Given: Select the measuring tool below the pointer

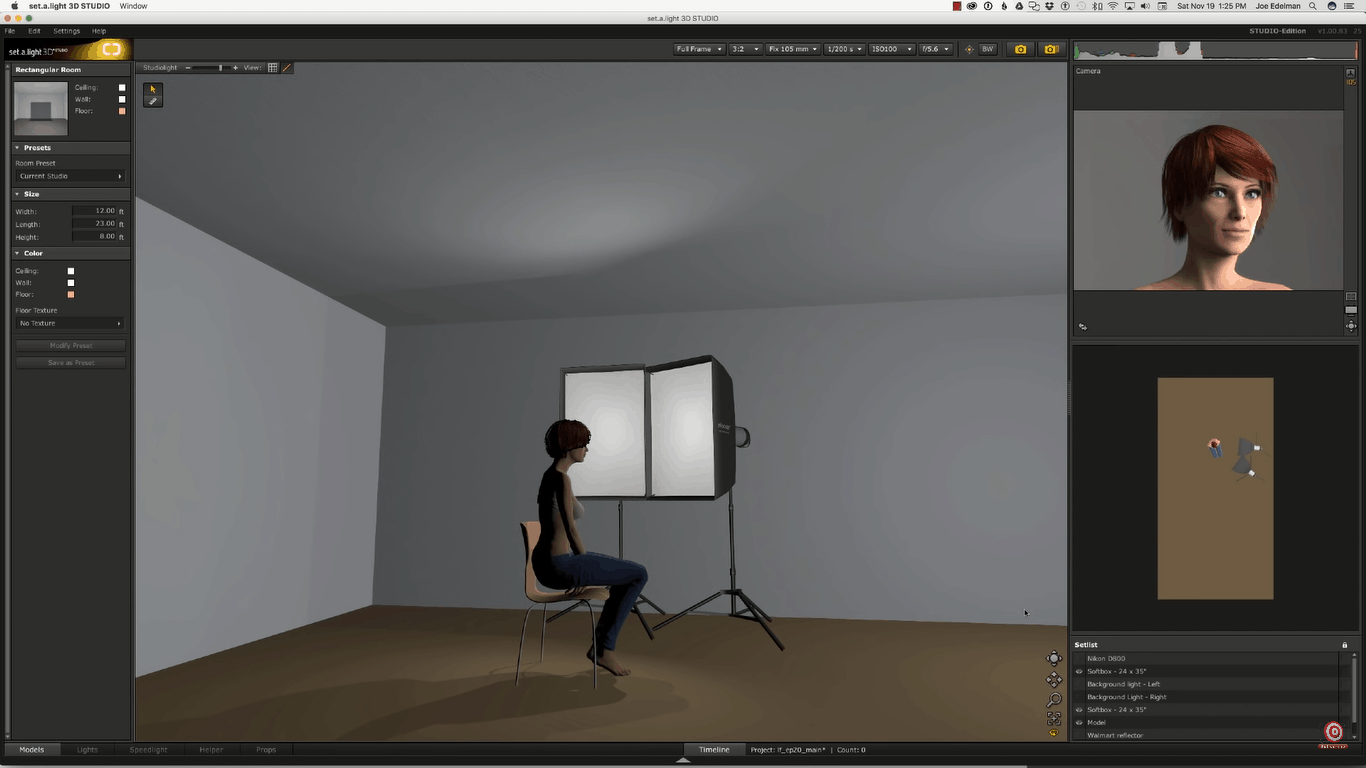Looking at the screenshot, I should tap(153, 101).
